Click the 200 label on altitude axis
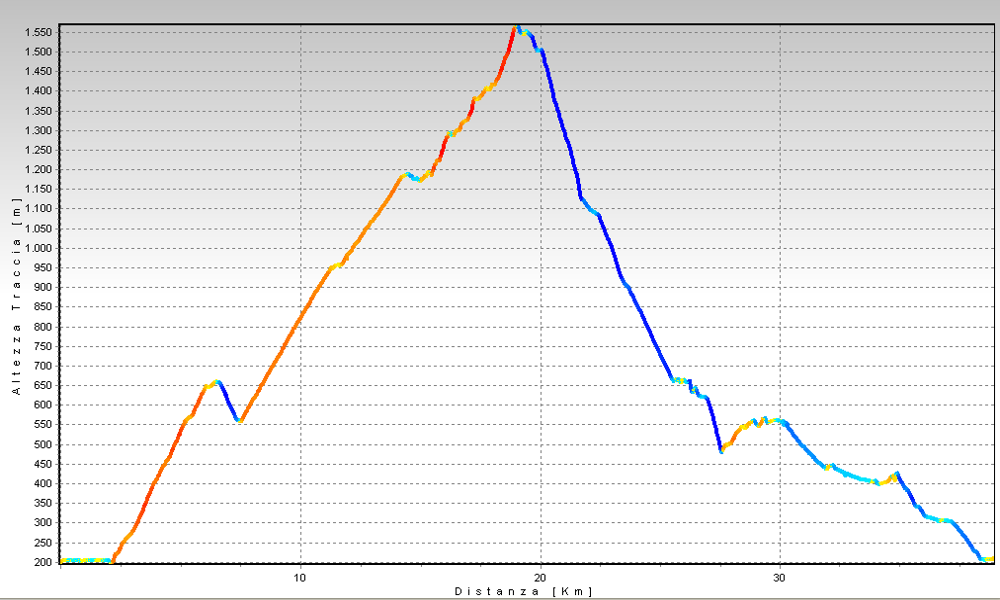This screenshot has height=600, width=1000. click(41, 562)
